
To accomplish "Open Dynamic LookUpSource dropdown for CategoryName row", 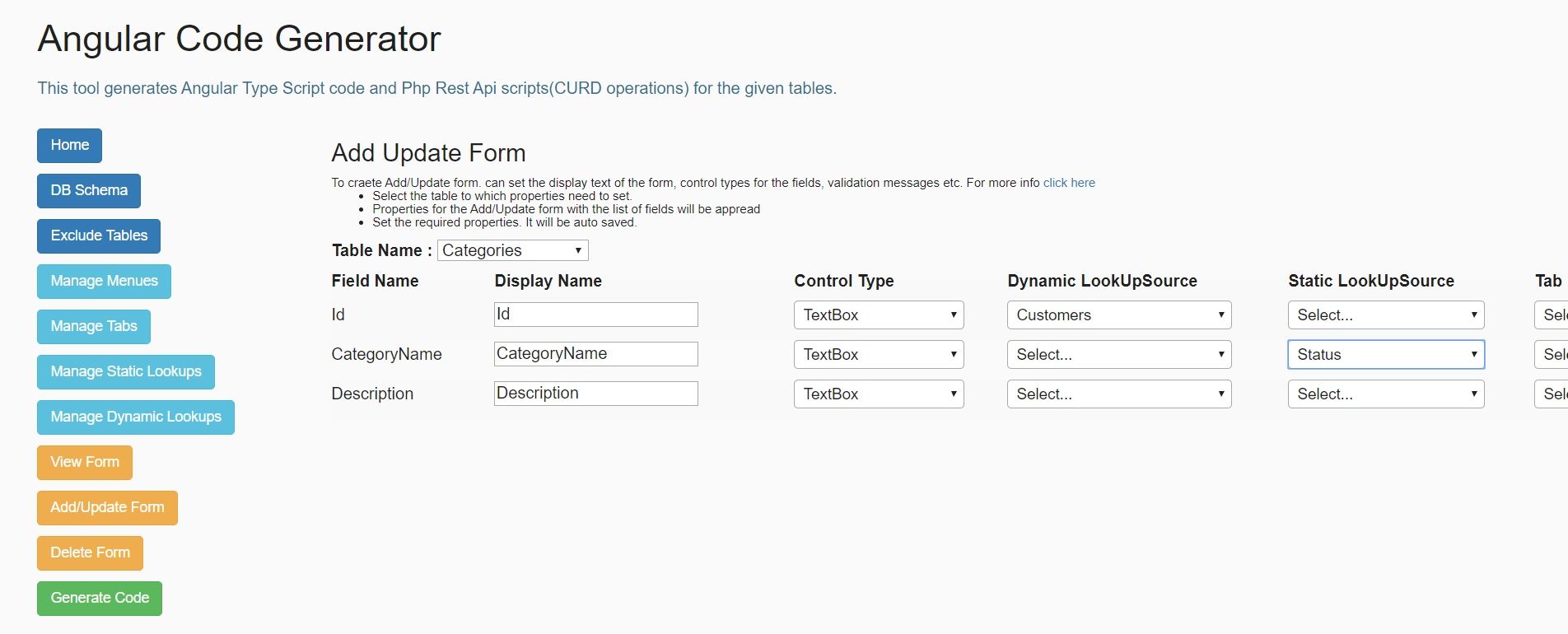I will click(x=1119, y=355).
